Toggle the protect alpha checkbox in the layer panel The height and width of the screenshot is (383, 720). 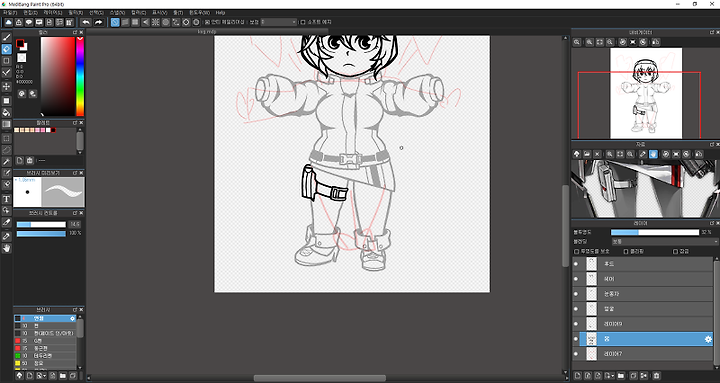coord(577,251)
